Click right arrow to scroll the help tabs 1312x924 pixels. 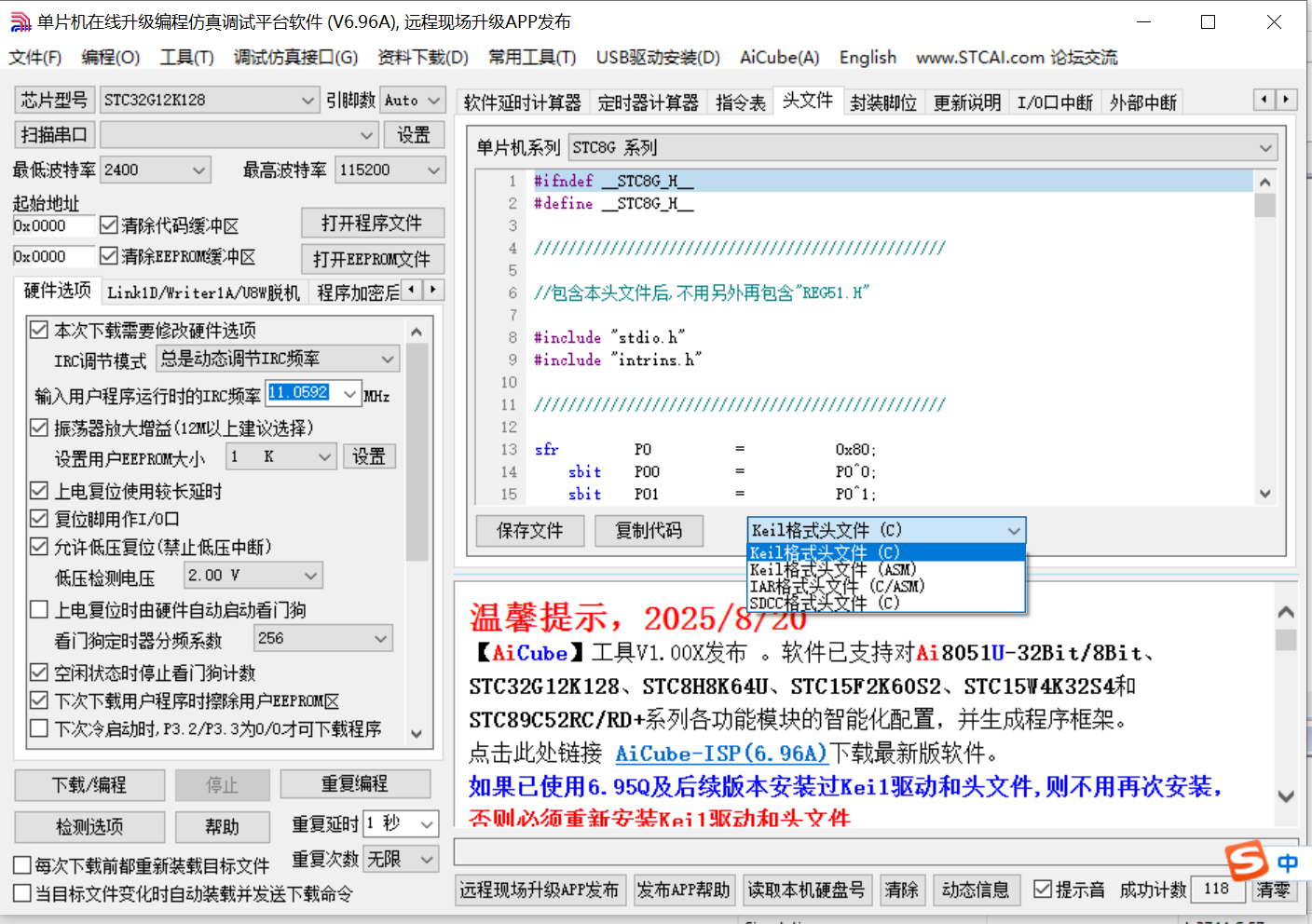(x=1287, y=99)
